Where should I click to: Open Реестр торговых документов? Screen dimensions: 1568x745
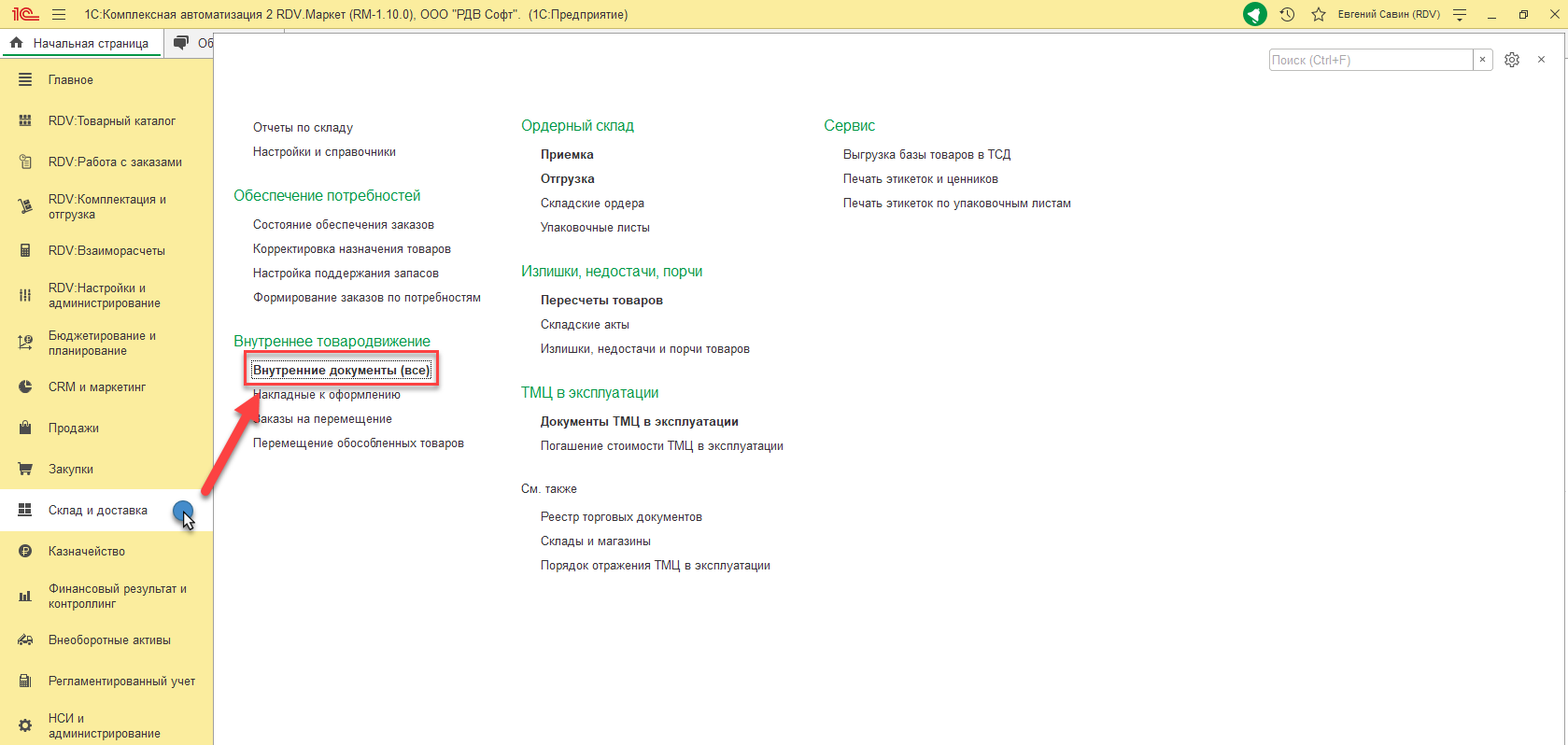pos(621,517)
